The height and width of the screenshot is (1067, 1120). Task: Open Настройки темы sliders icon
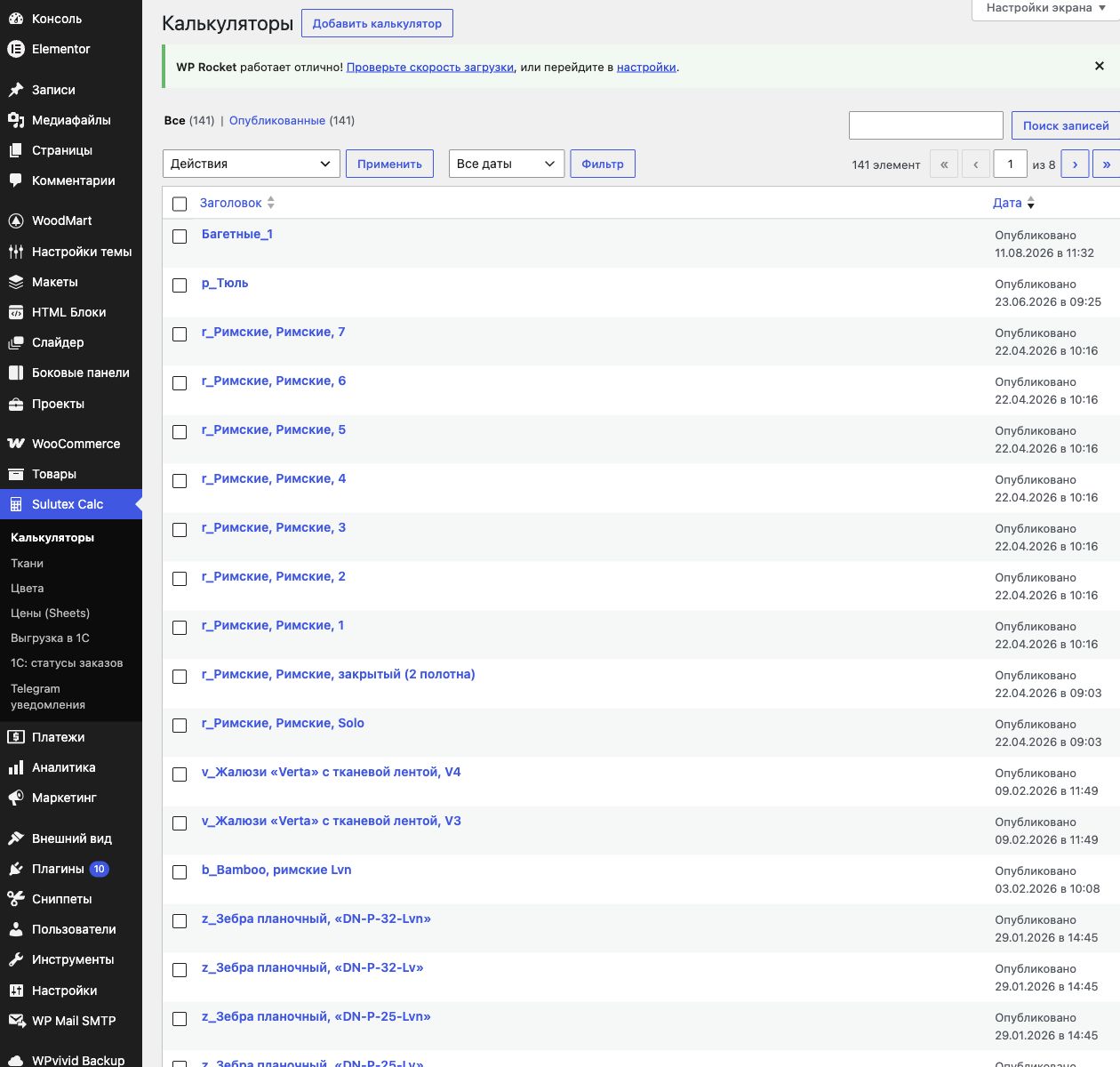pyautogui.click(x=16, y=252)
